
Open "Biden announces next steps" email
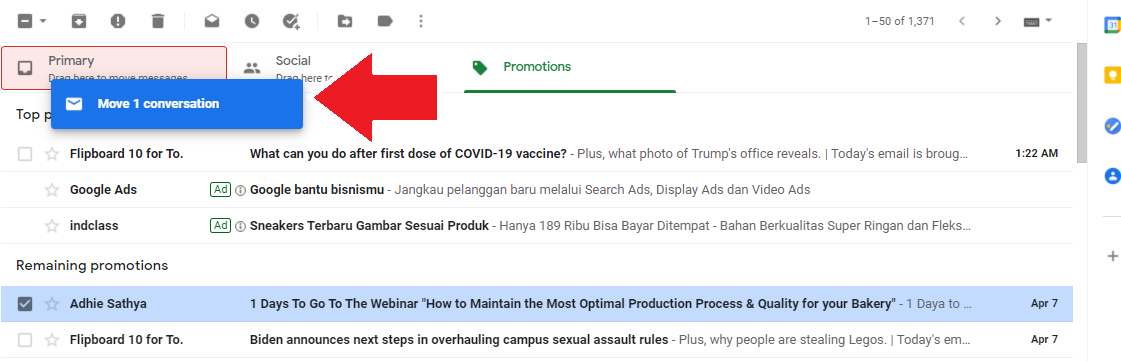(459, 340)
